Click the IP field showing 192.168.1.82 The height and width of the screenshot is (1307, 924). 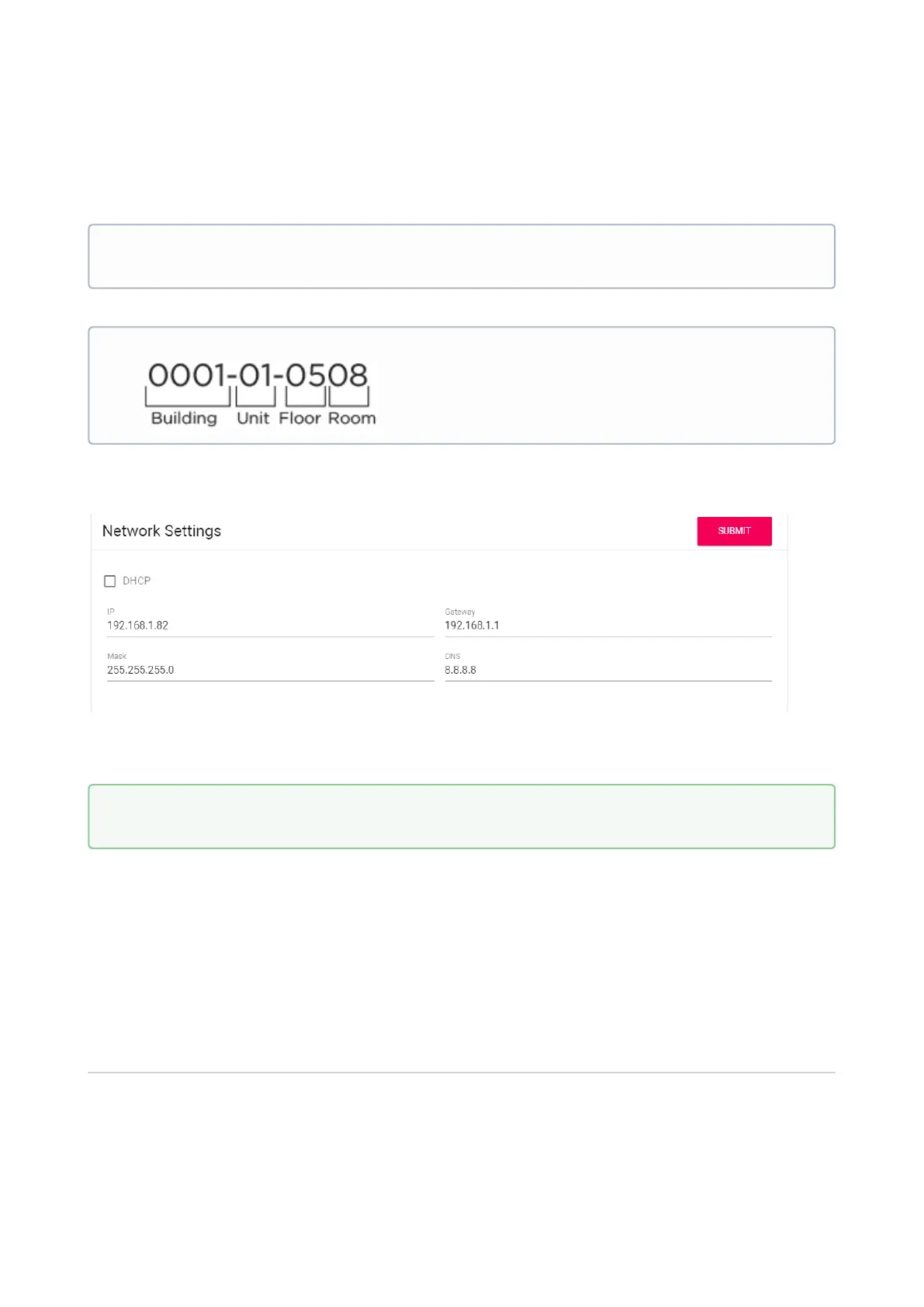(x=269, y=626)
